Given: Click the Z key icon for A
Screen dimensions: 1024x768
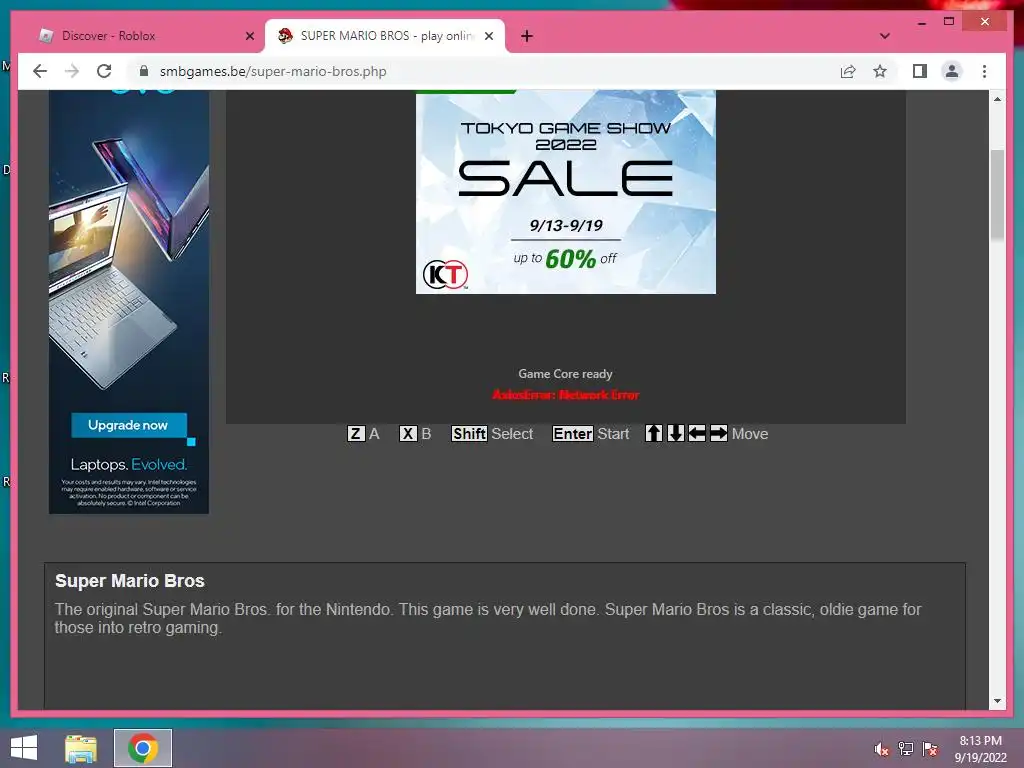Looking at the screenshot, I should [x=355, y=434].
